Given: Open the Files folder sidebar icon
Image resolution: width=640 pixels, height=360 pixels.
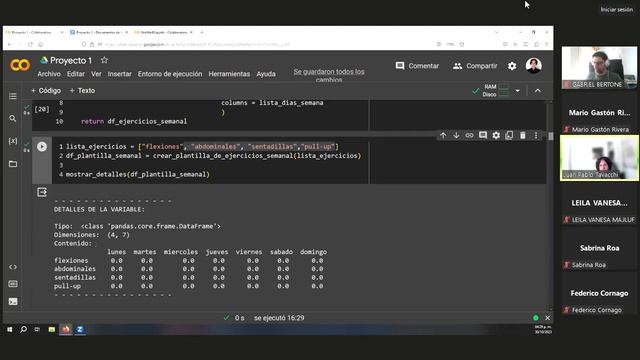Looking at the screenshot, I should click(13, 164).
